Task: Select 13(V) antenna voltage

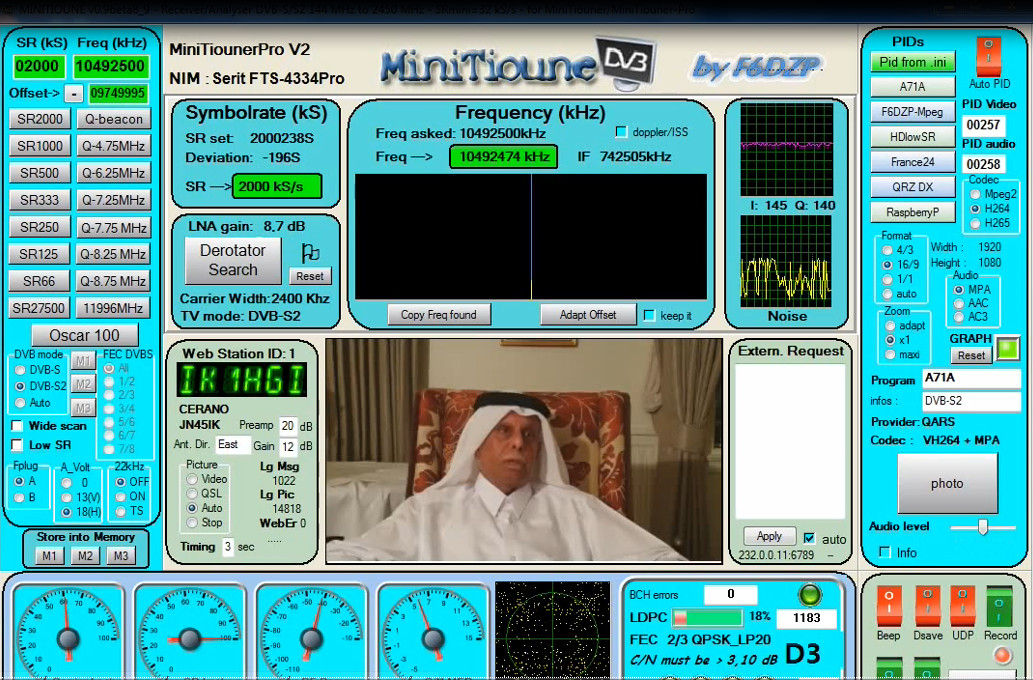Action: coord(67,497)
